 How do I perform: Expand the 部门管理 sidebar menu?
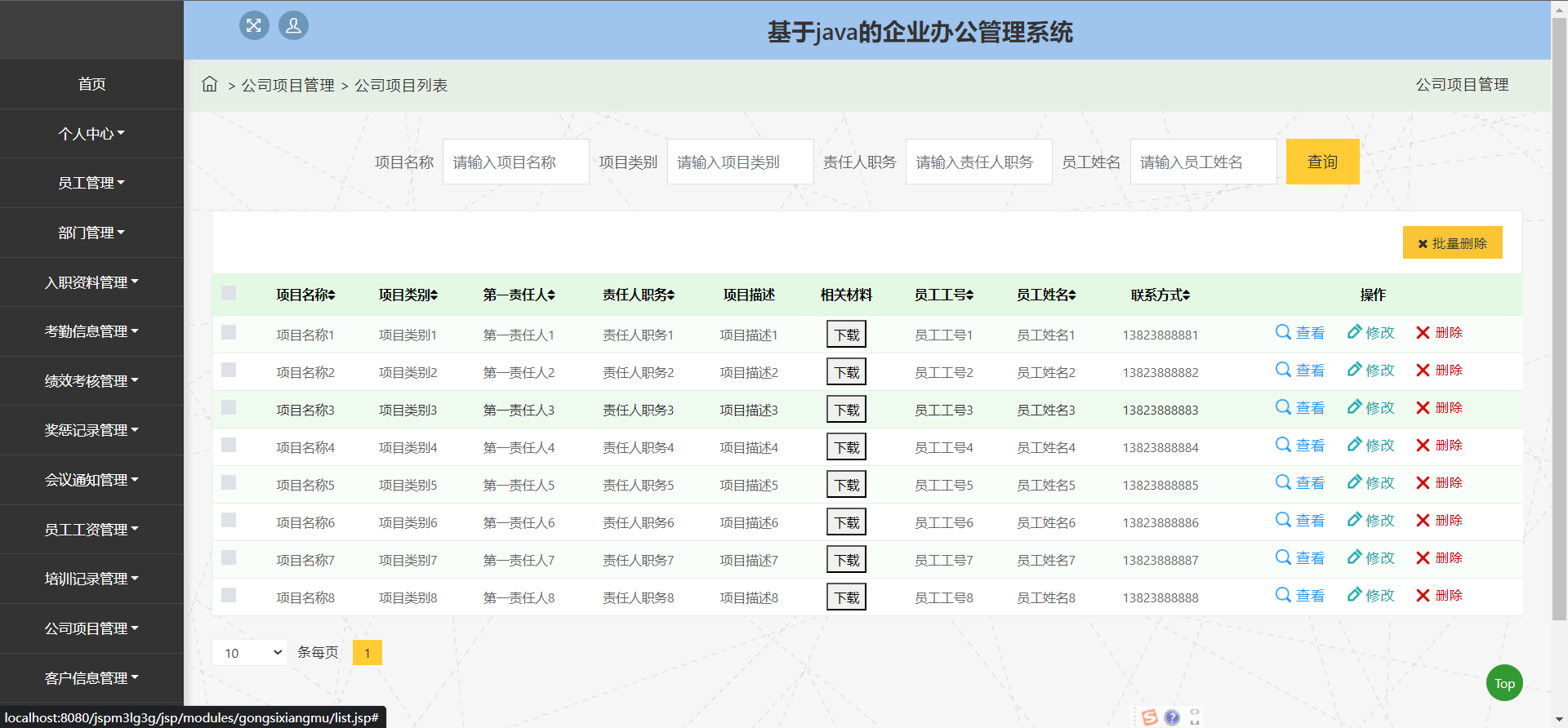[x=91, y=233]
